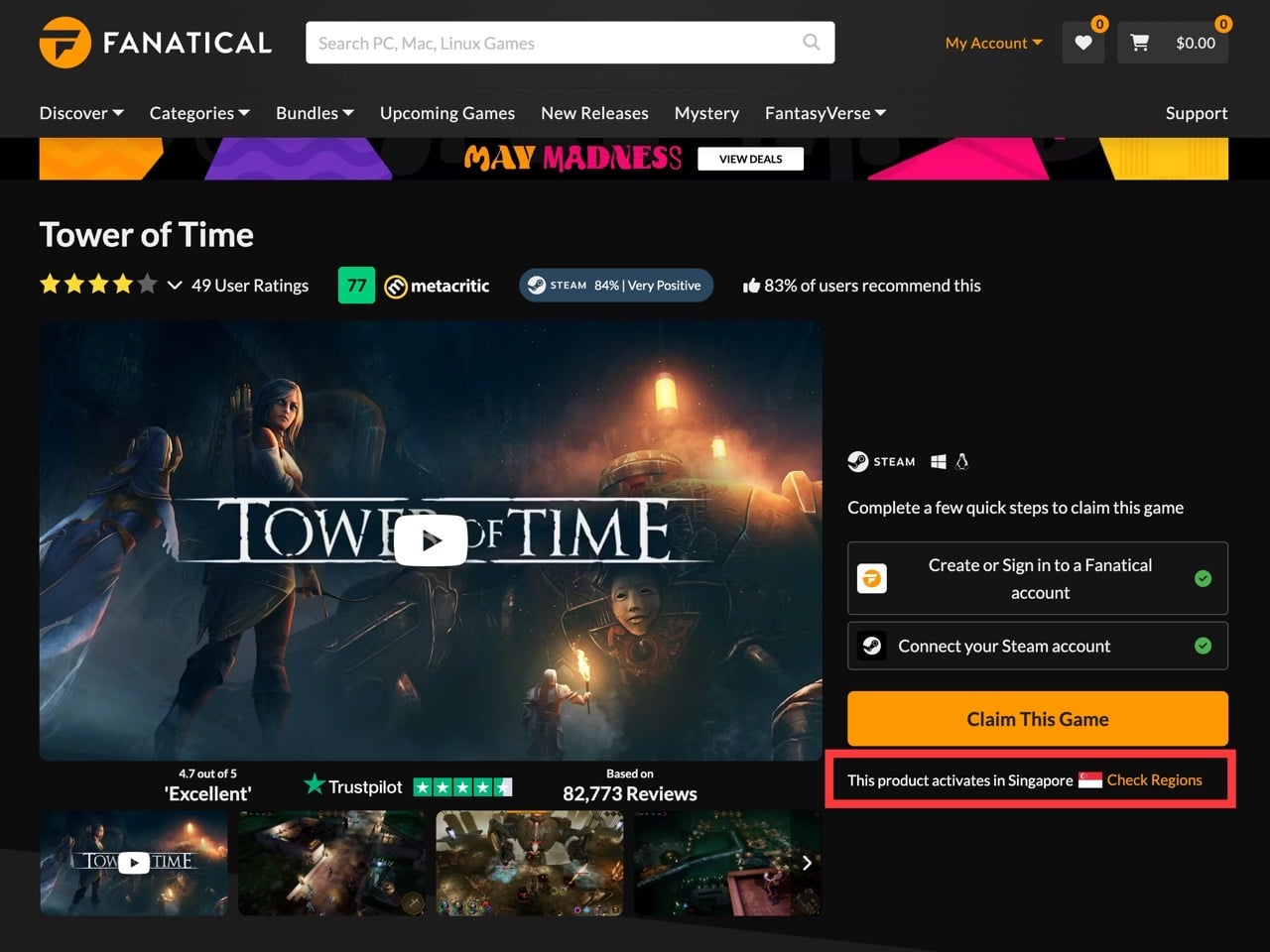Open the Mystery page
The image size is (1270, 952).
pyautogui.click(x=706, y=113)
